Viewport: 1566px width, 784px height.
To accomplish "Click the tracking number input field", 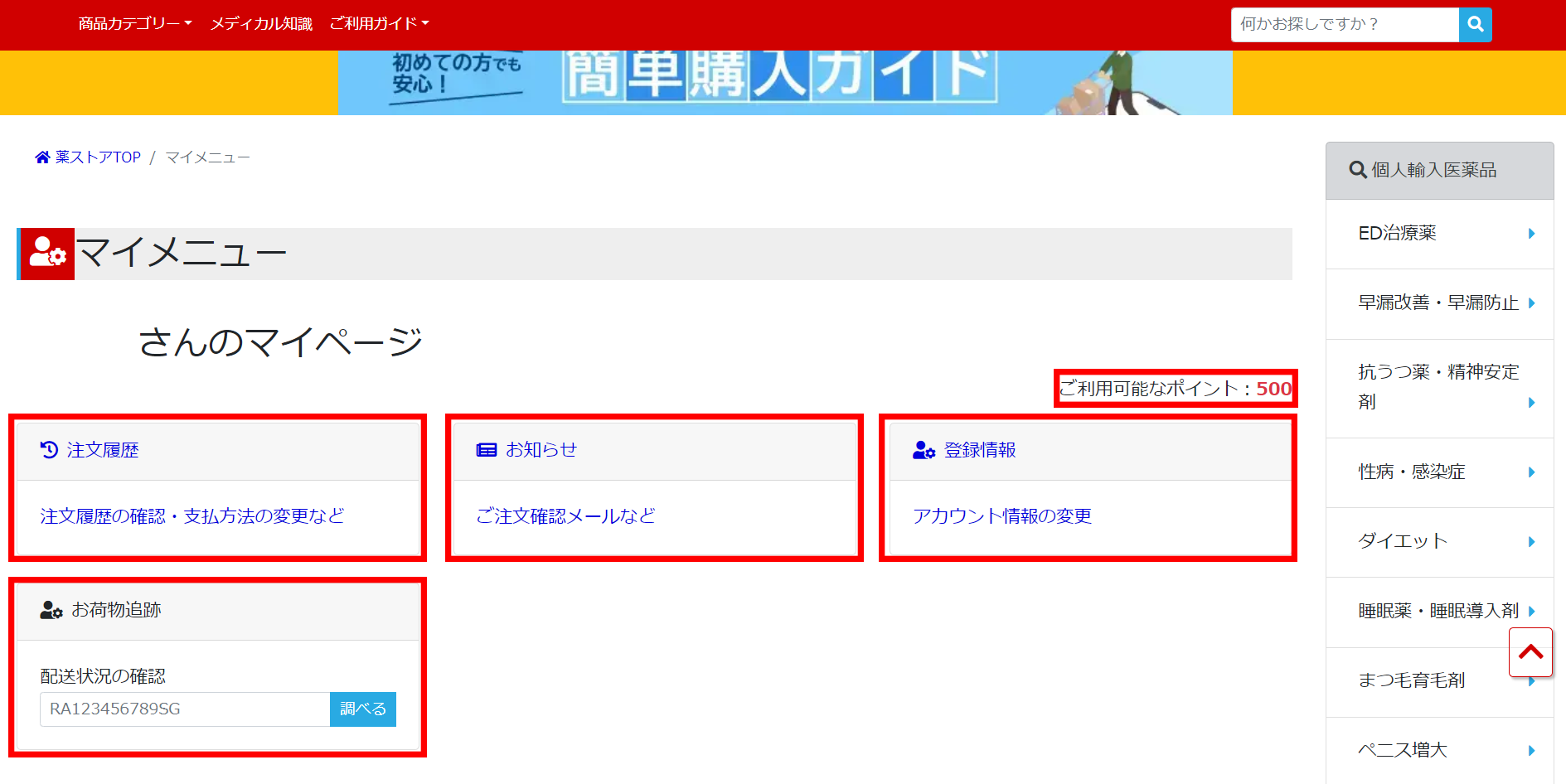I will point(184,709).
